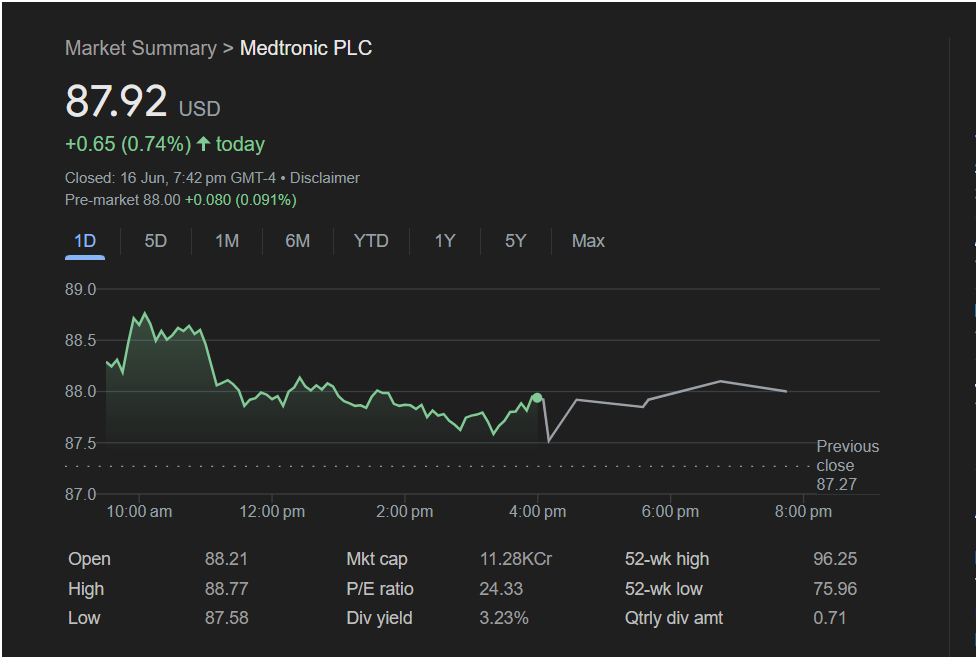Switch to the 5D chart range
Screen dimensions: 978x659
point(156,241)
